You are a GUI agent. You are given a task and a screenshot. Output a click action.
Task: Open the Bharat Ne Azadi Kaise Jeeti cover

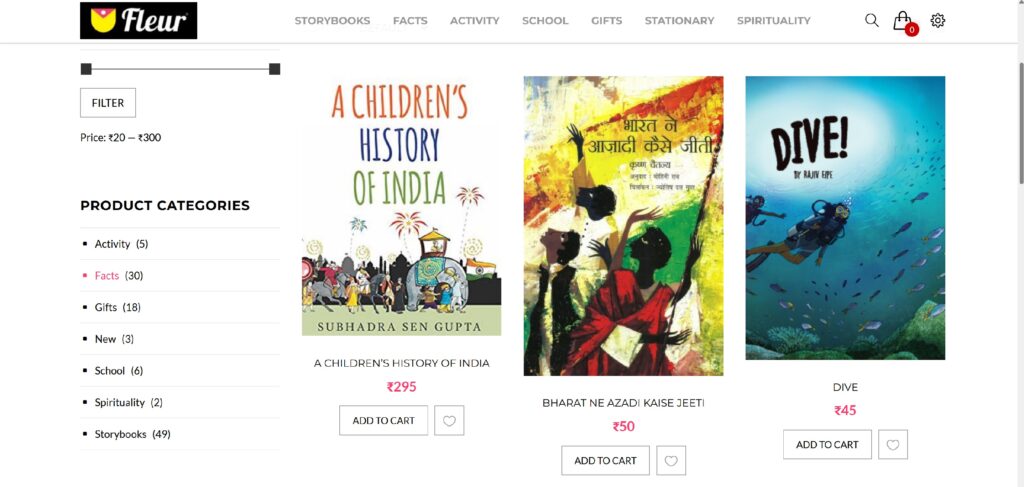click(623, 226)
